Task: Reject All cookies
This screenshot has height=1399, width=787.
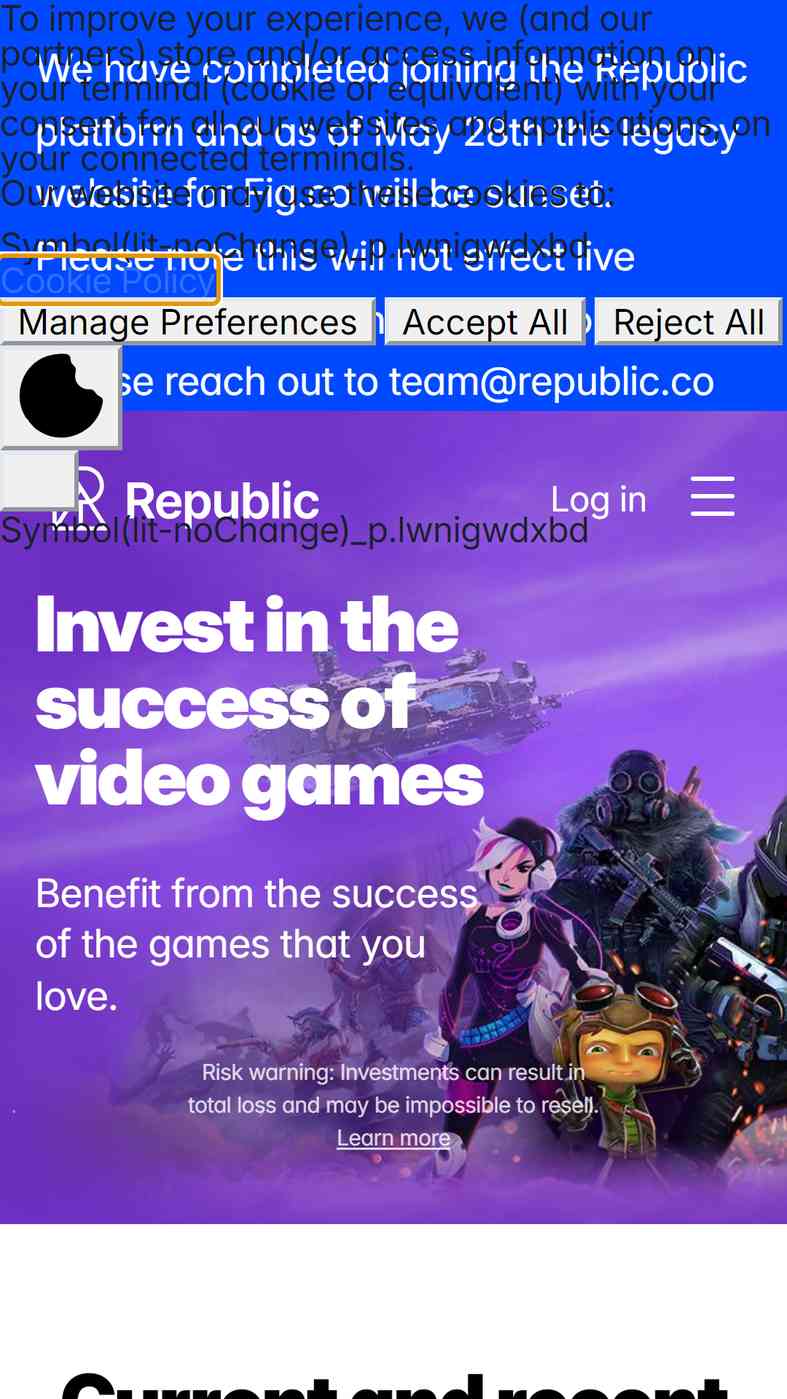Action: (688, 322)
